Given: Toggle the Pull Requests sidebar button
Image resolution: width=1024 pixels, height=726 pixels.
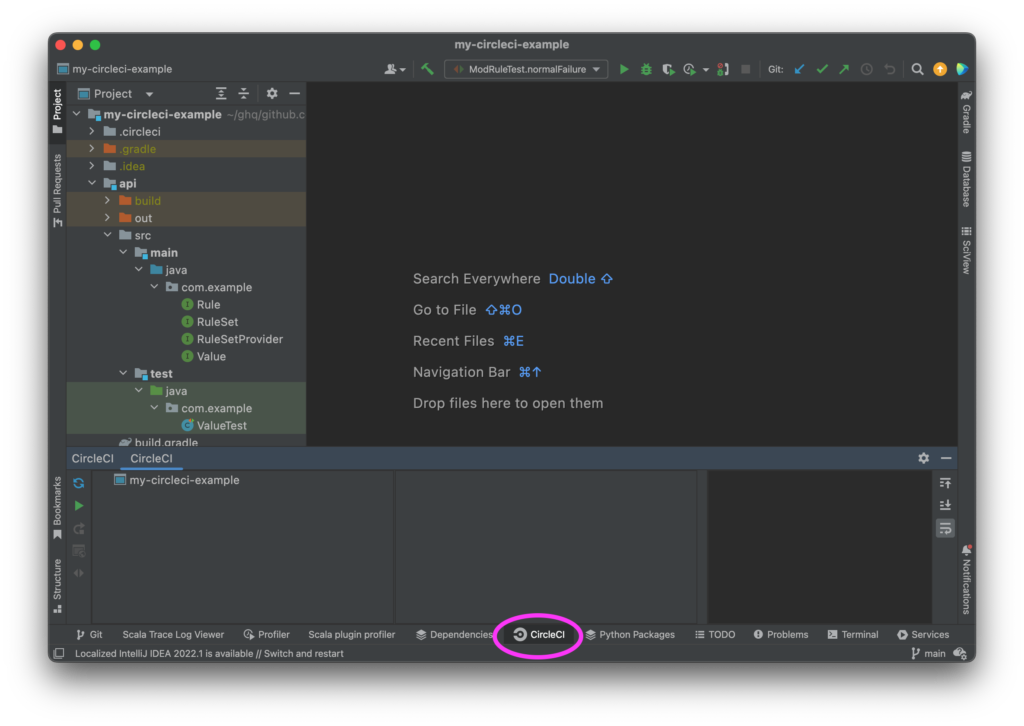Looking at the screenshot, I should (x=57, y=191).
